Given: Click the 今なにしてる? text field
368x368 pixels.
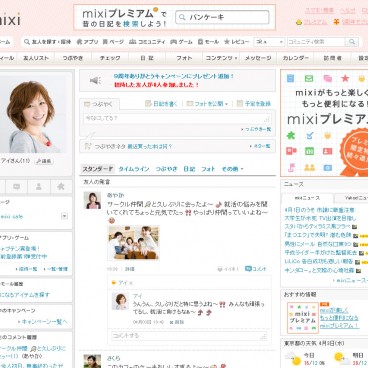Looking at the screenshot, I should pyautogui.click(x=177, y=118).
